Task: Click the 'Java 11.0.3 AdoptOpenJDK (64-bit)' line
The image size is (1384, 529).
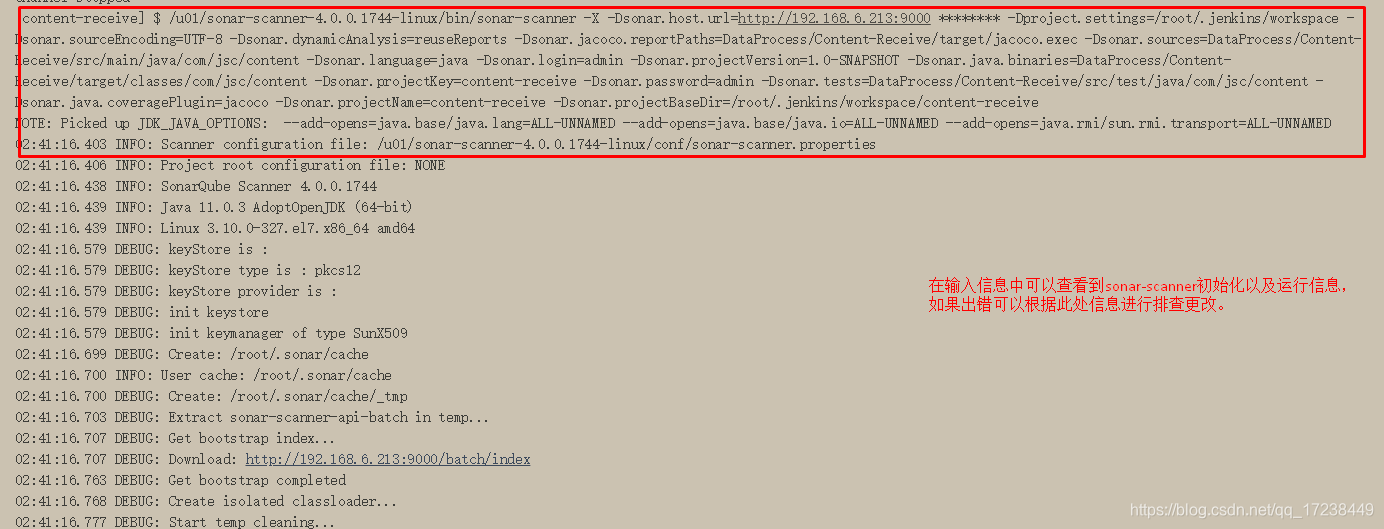Action: coord(214,207)
